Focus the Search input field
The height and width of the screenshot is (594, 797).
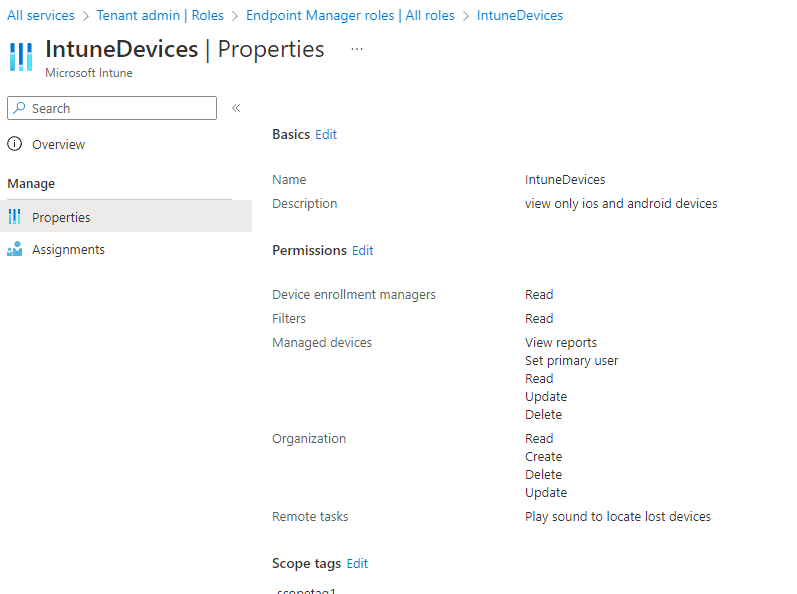[x=112, y=108]
